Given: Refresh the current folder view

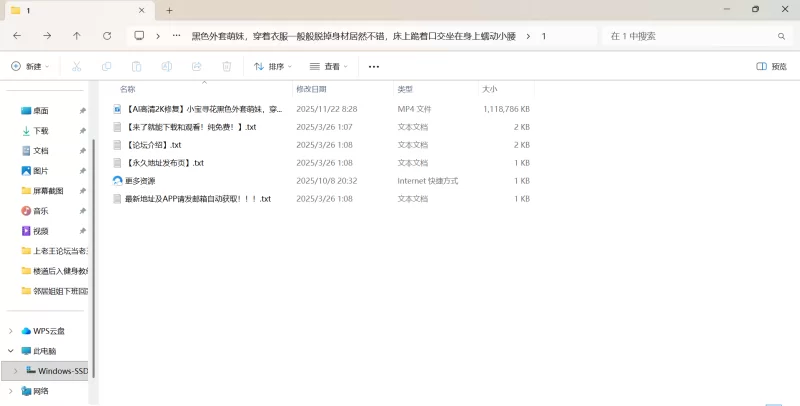Looking at the screenshot, I should pos(107,36).
